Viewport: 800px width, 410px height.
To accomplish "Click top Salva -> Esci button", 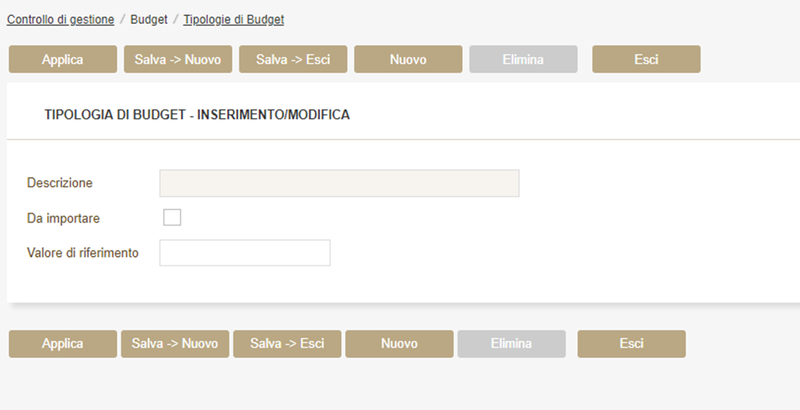I will click(292, 59).
